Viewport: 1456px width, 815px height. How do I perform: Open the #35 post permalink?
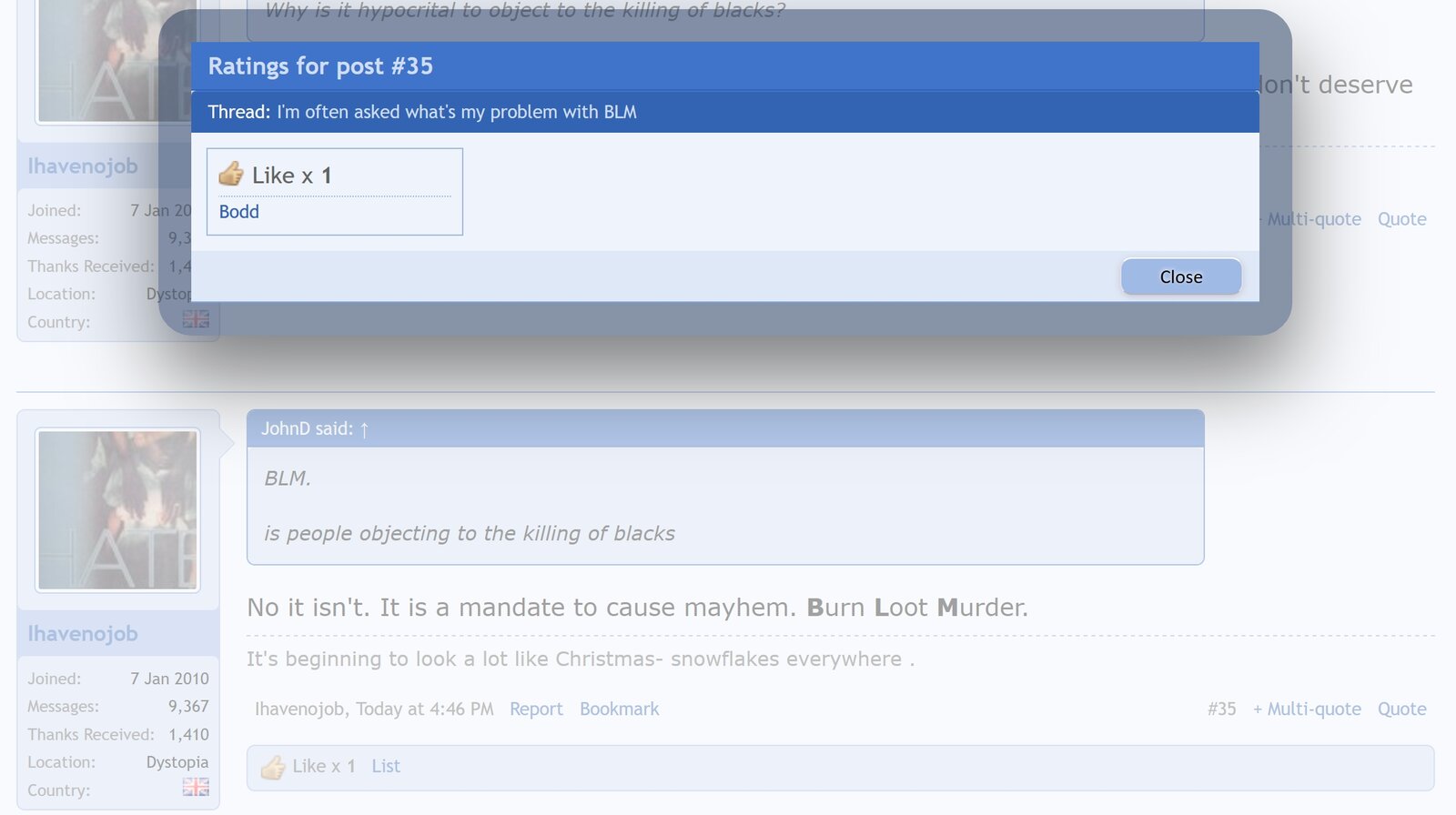point(1221,709)
